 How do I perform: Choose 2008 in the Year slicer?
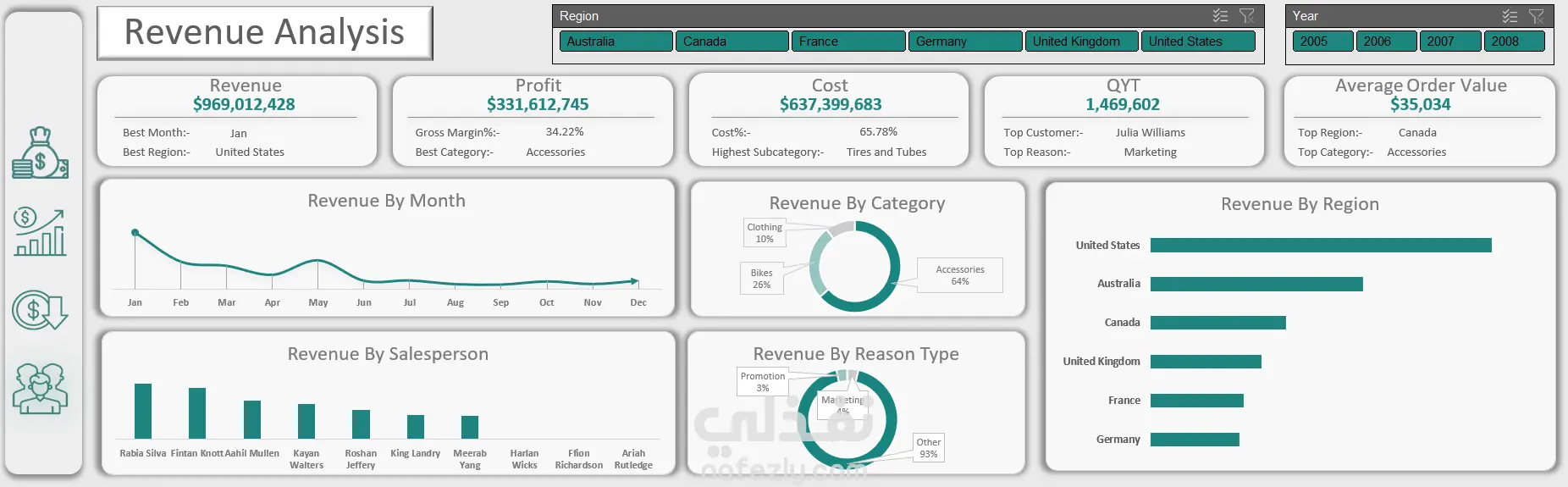click(1514, 42)
